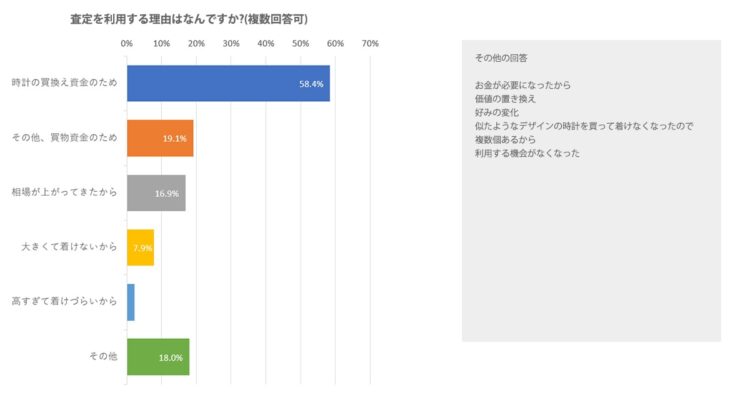The height and width of the screenshot is (400, 750).
Task: Click the その他 axis label beside green bar
Action: coord(103,356)
